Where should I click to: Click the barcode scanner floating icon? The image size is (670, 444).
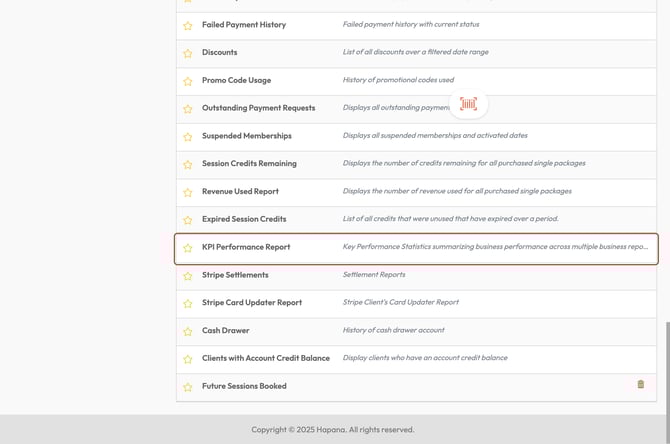pyautogui.click(x=468, y=104)
